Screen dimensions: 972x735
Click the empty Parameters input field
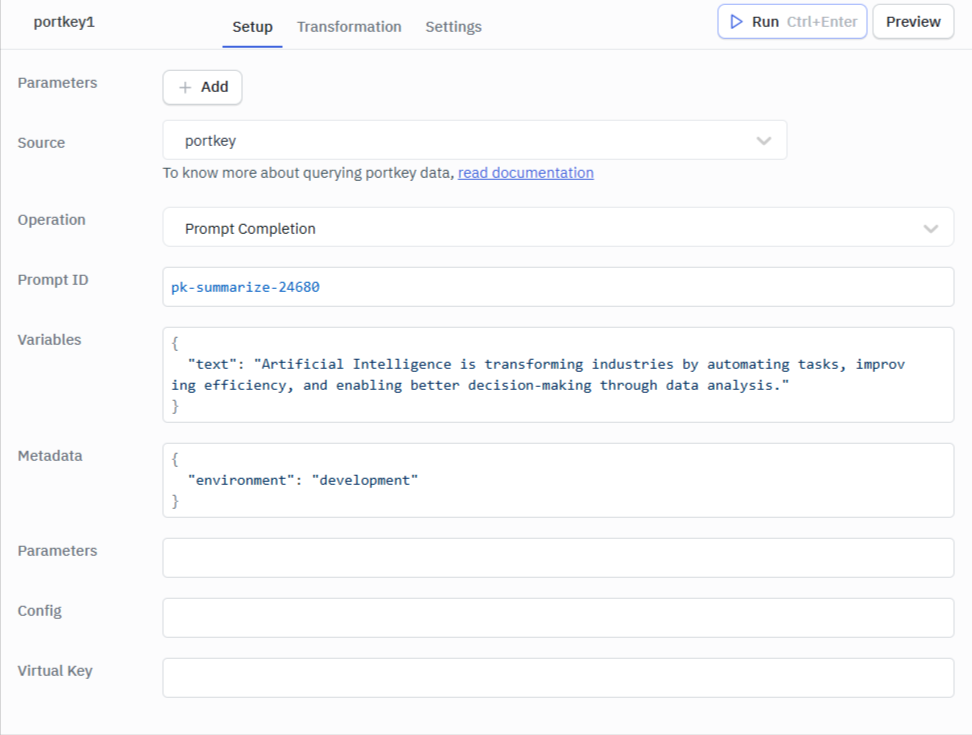[x=558, y=558]
